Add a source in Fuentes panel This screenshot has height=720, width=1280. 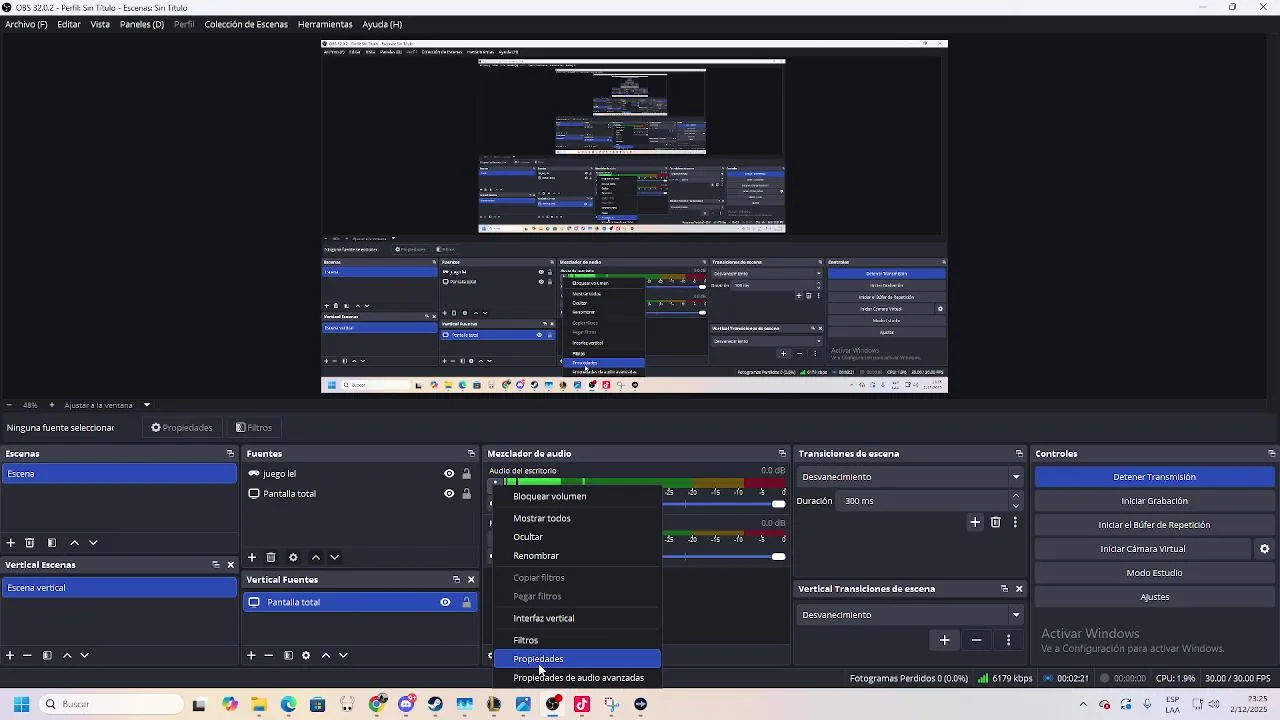pos(252,557)
